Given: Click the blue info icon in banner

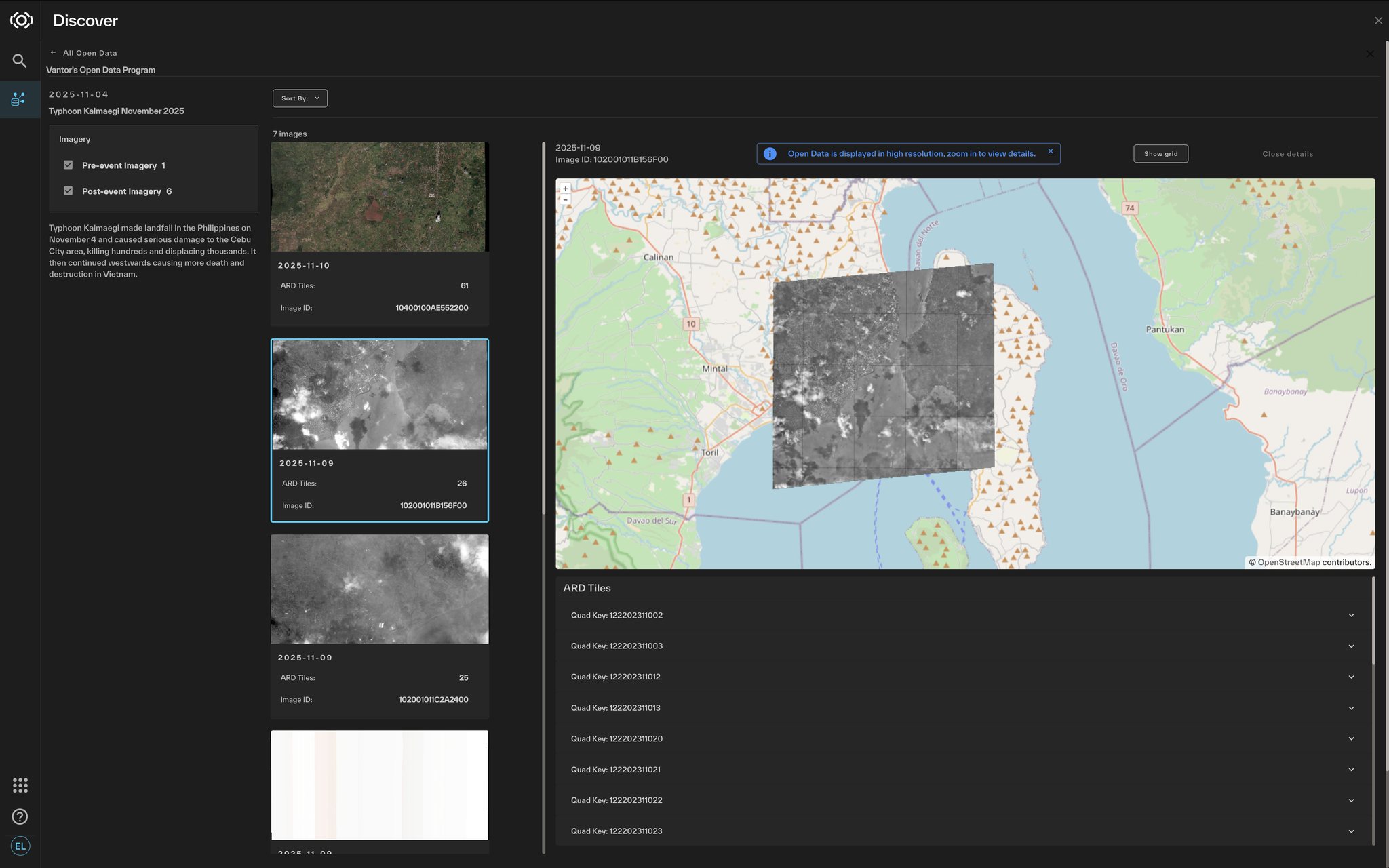Looking at the screenshot, I should [x=770, y=154].
